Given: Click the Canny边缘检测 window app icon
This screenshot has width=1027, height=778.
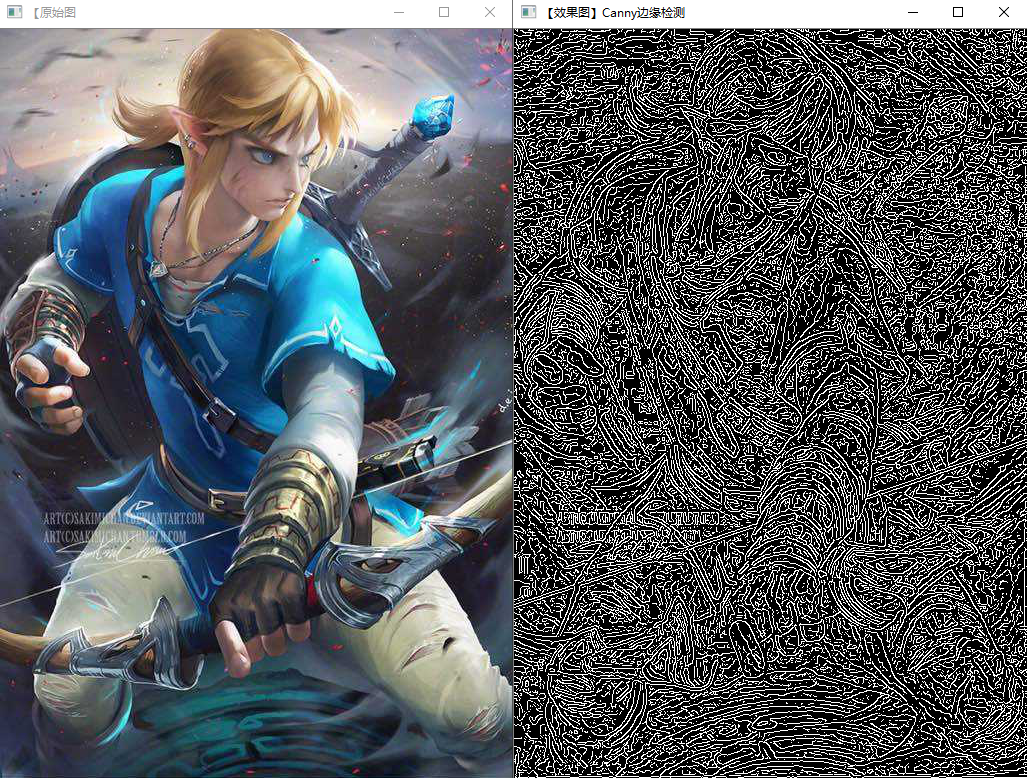Looking at the screenshot, I should click(x=528, y=12).
